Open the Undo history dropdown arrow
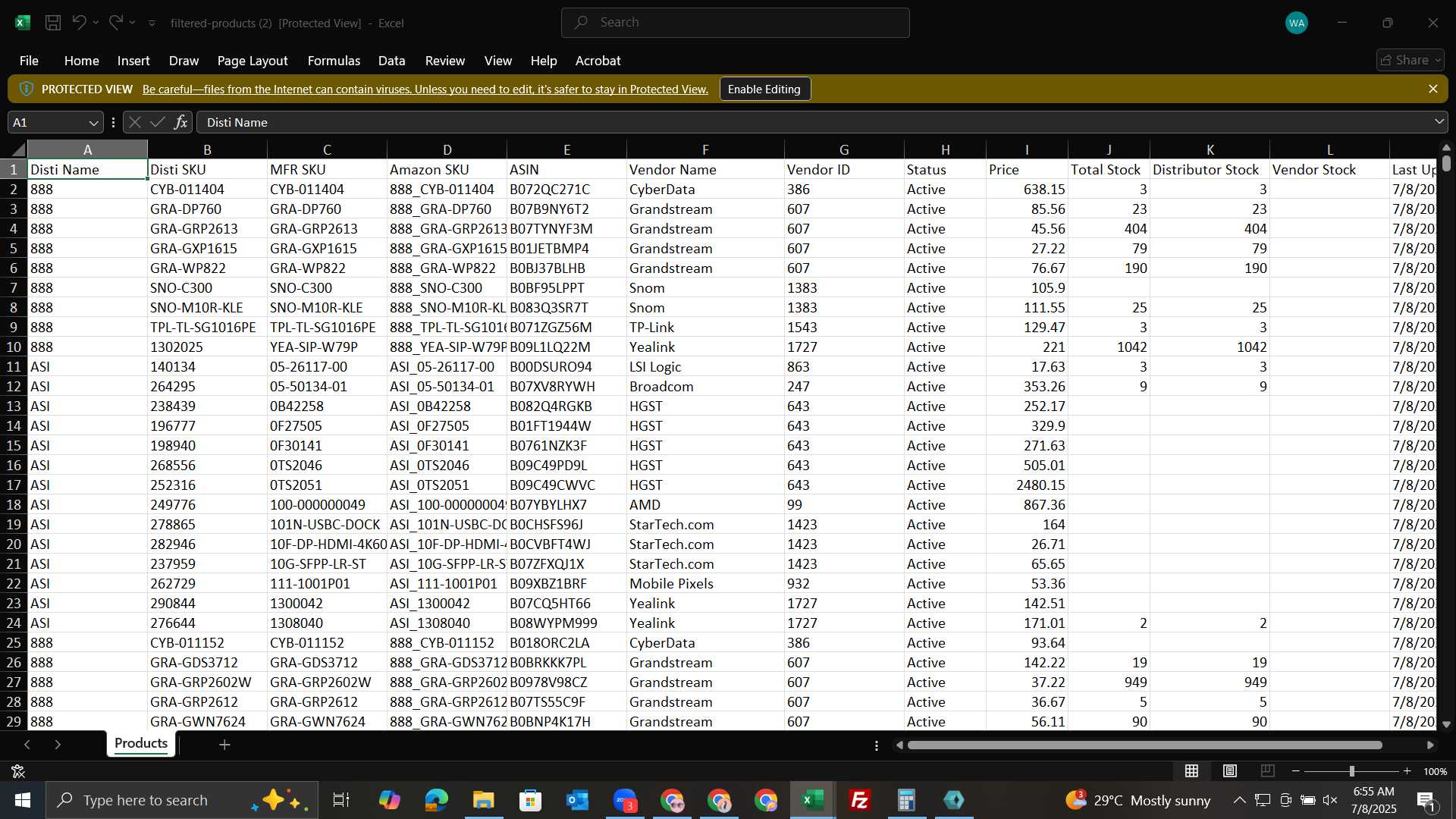This screenshot has width=1456, height=819. [x=96, y=23]
